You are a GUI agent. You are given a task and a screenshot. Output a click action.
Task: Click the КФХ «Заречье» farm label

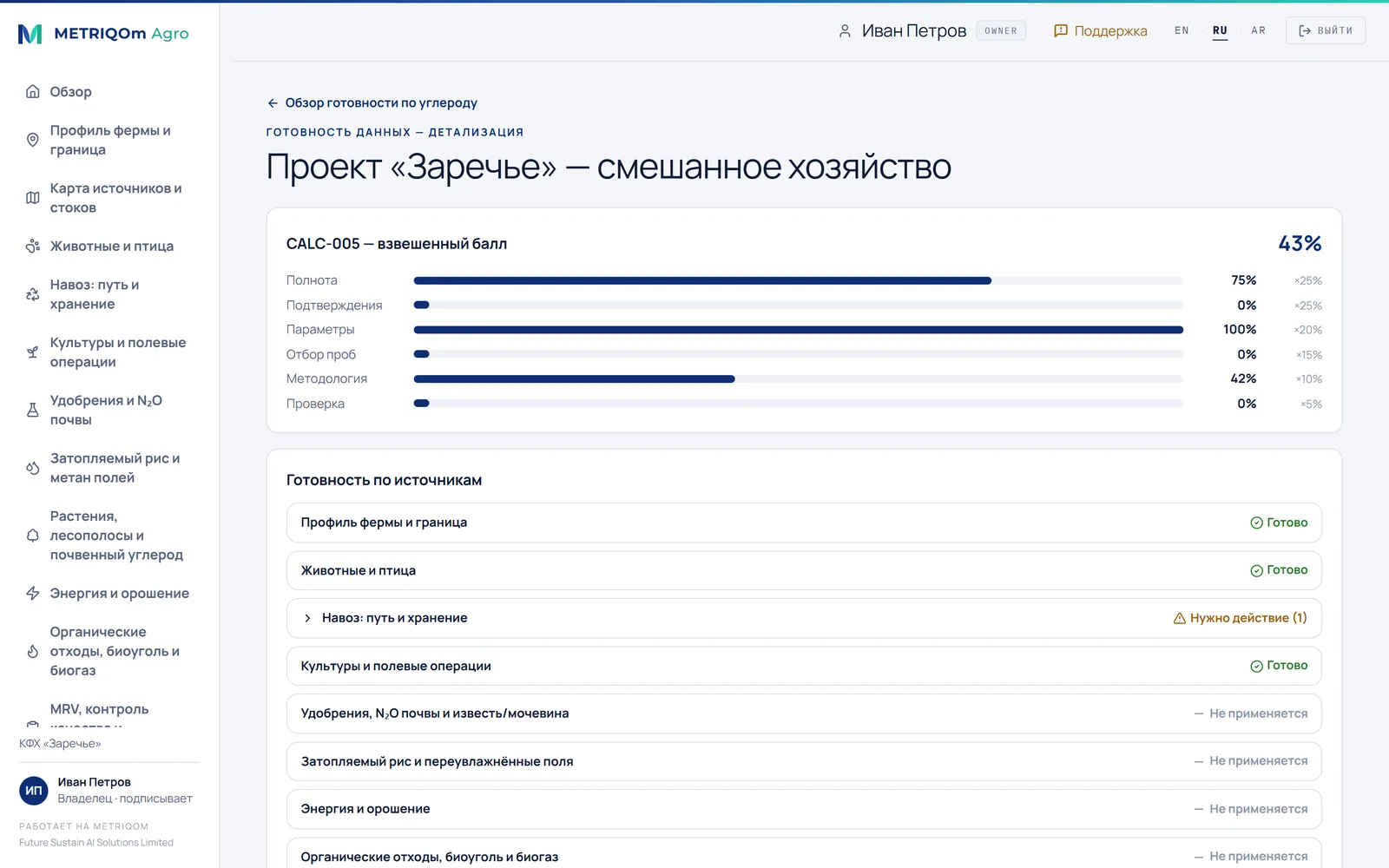click(60, 744)
